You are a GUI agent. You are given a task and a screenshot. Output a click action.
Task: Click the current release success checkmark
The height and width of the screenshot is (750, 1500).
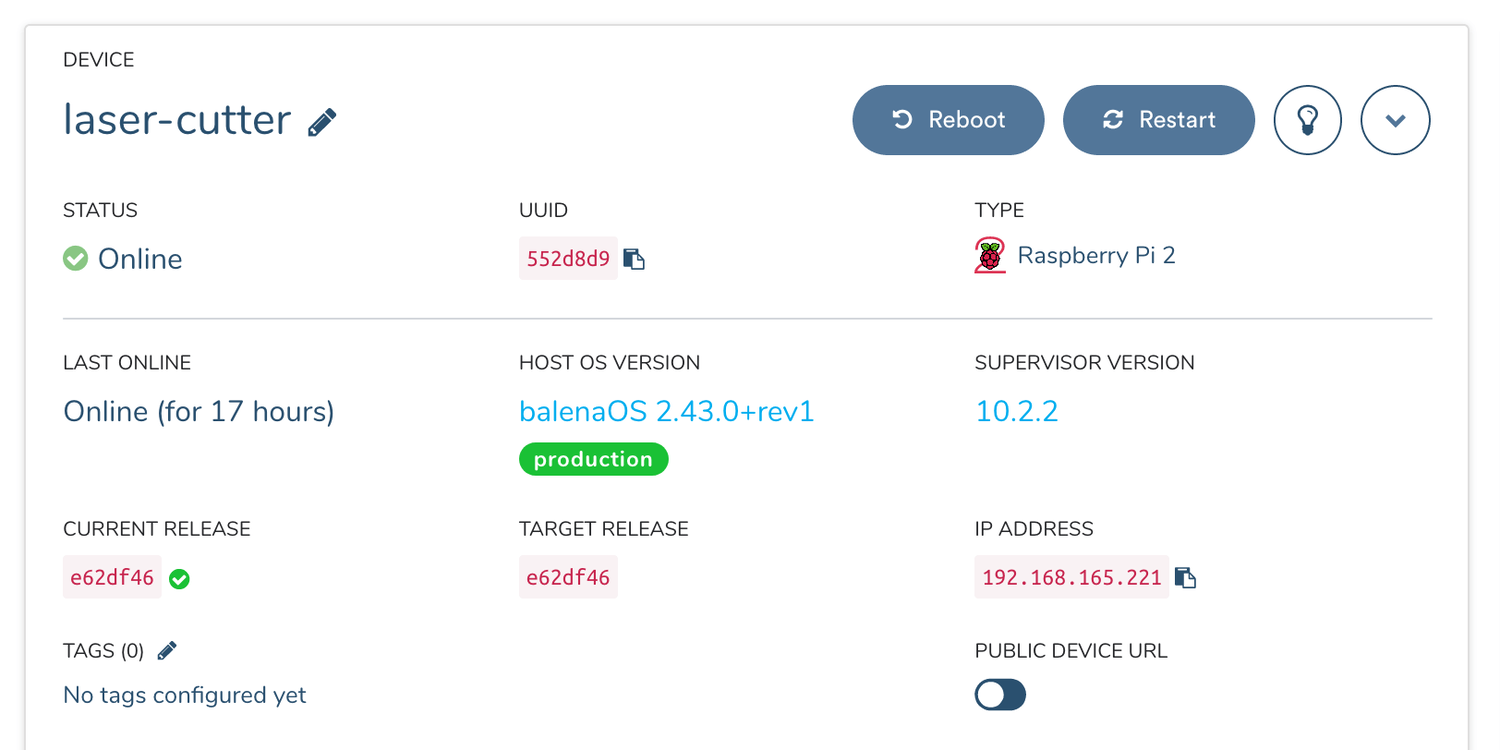coord(179,578)
